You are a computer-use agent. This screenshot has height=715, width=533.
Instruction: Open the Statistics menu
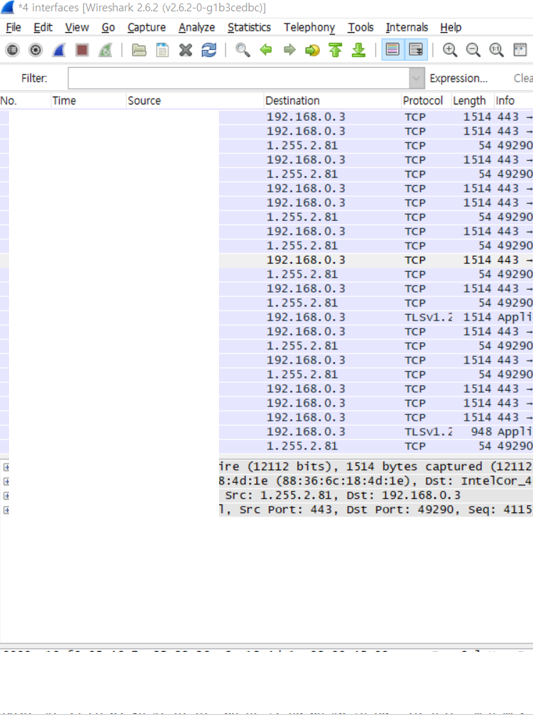pyautogui.click(x=249, y=27)
